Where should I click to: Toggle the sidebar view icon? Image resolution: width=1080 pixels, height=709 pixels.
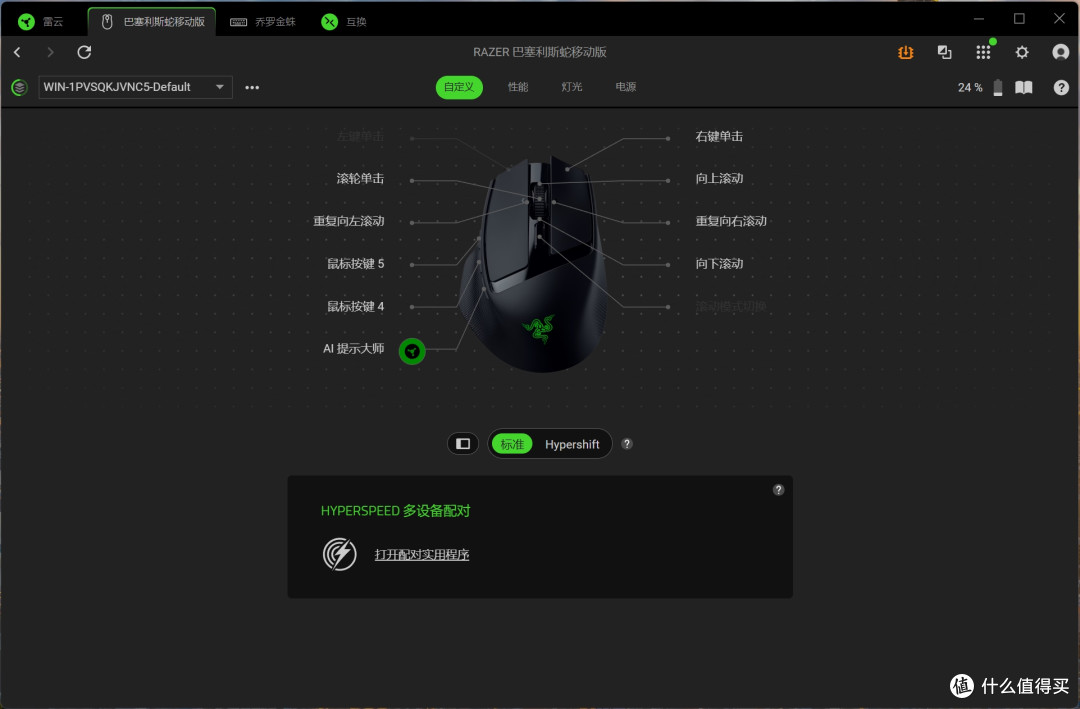tap(463, 444)
